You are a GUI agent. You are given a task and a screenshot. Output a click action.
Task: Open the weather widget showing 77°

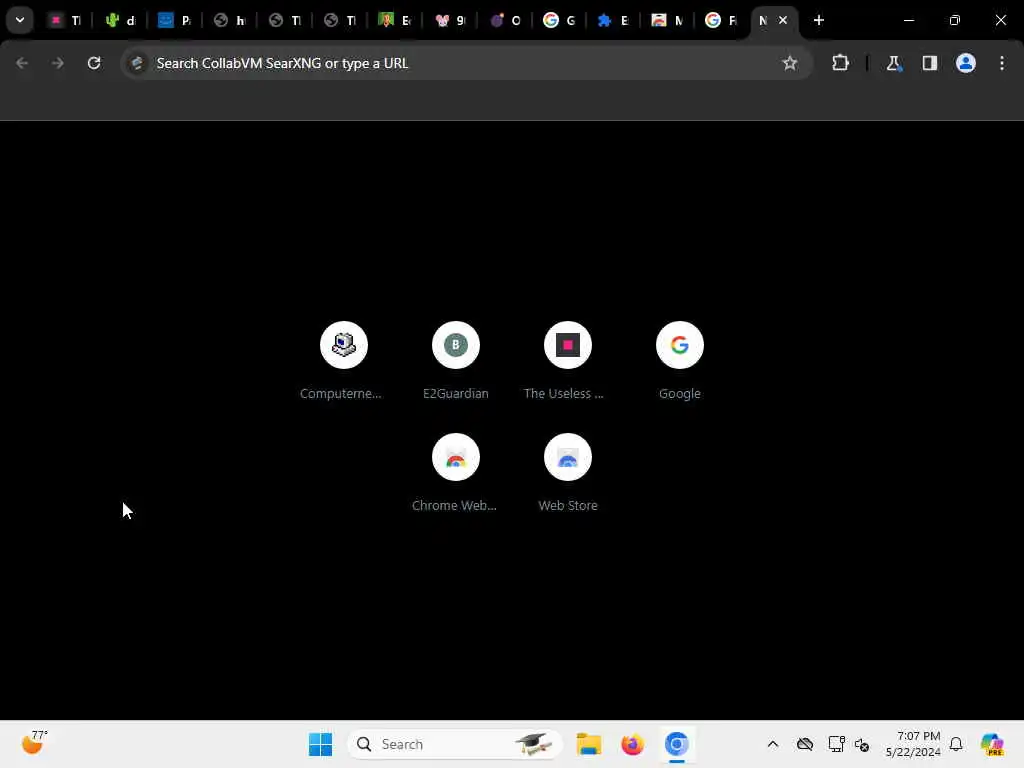tap(34, 743)
